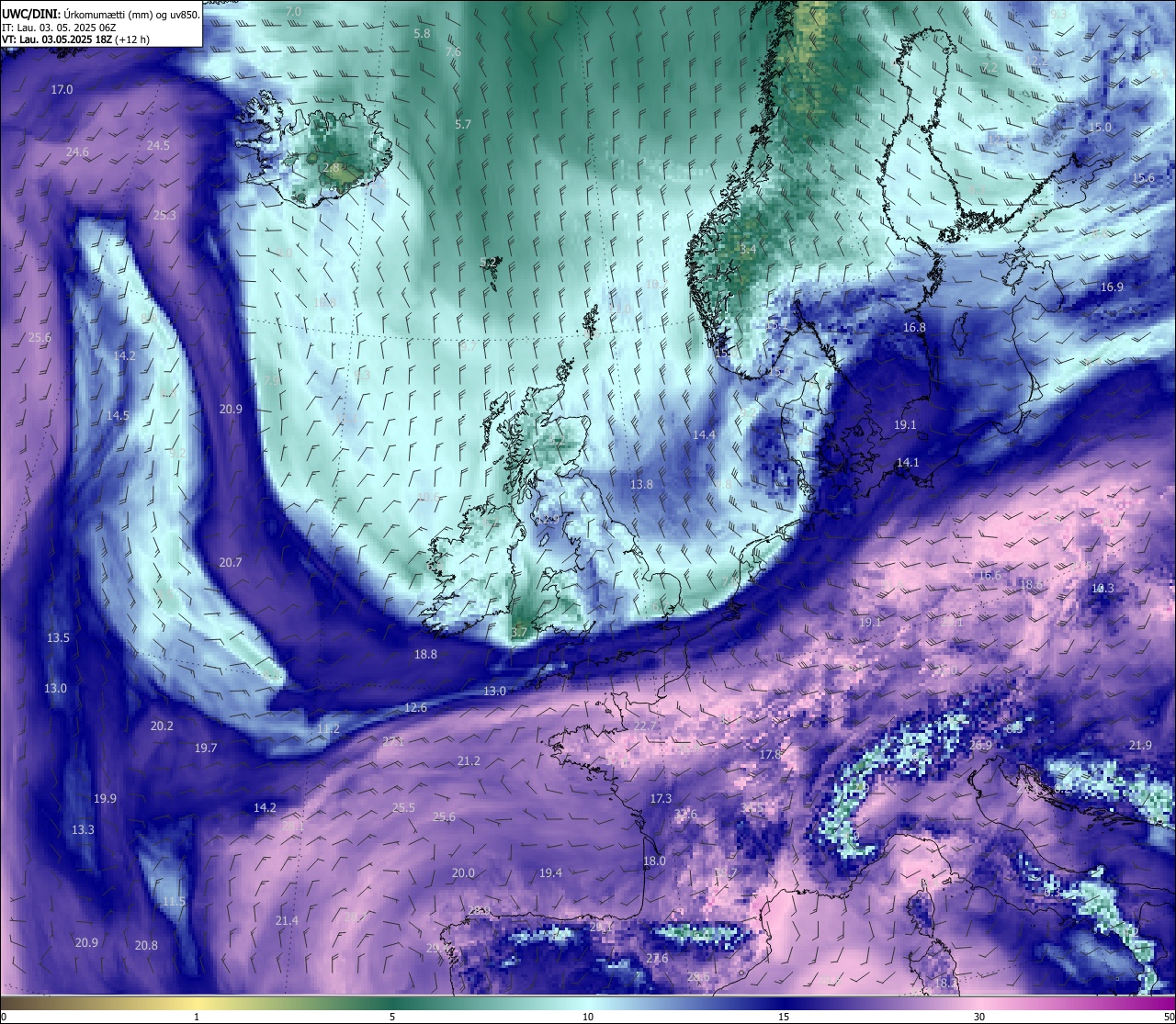Pick the dark navy colorbar segment above tick 15
1176x1024 pixels.
point(784,1003)
